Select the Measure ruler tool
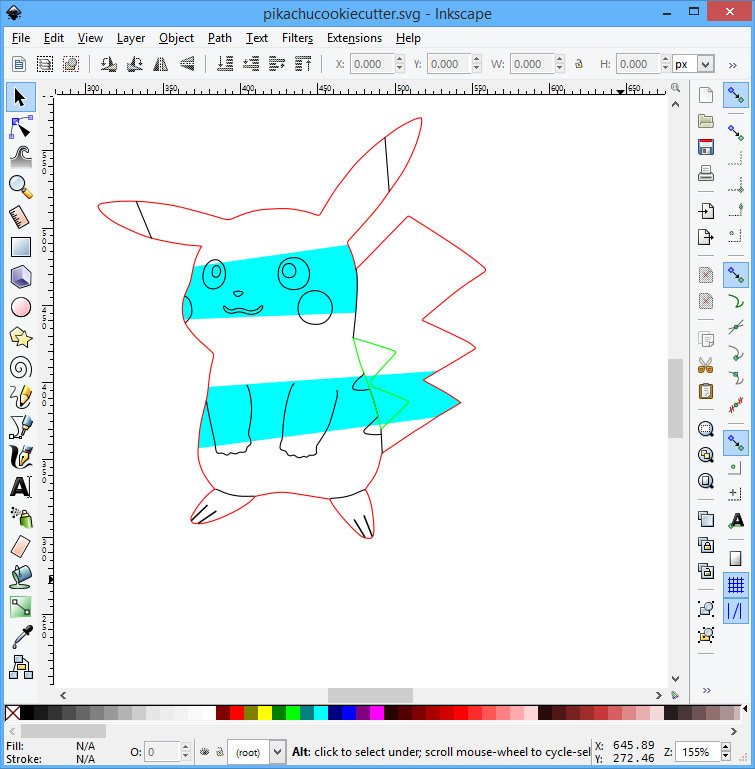Screen dimensions: 755x769 pyautogui.click(x=21, y=217)
